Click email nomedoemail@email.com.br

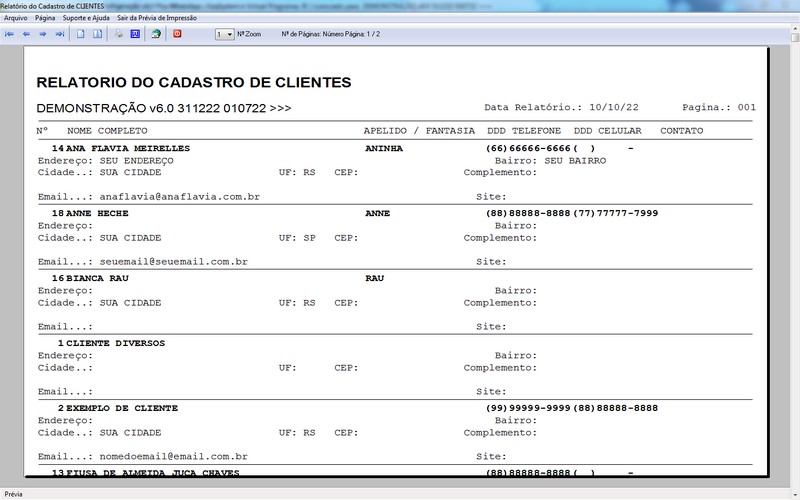click(x=173, y=457)
